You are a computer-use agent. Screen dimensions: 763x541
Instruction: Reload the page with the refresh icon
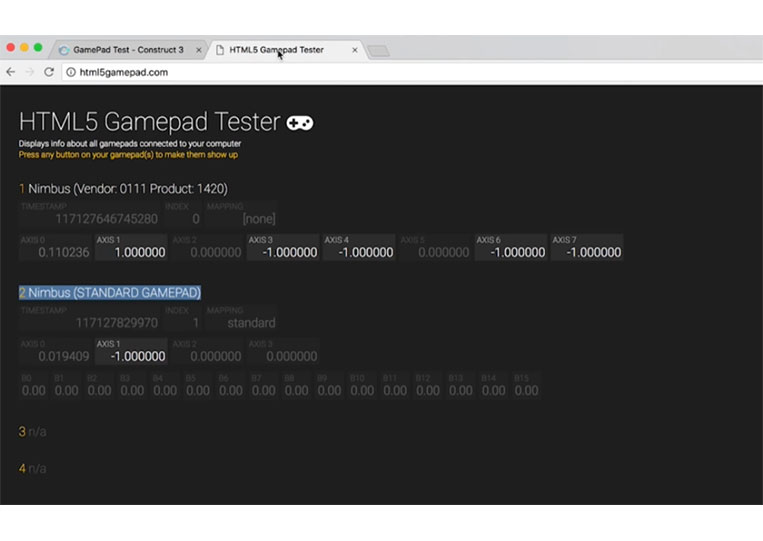(49, 72)
